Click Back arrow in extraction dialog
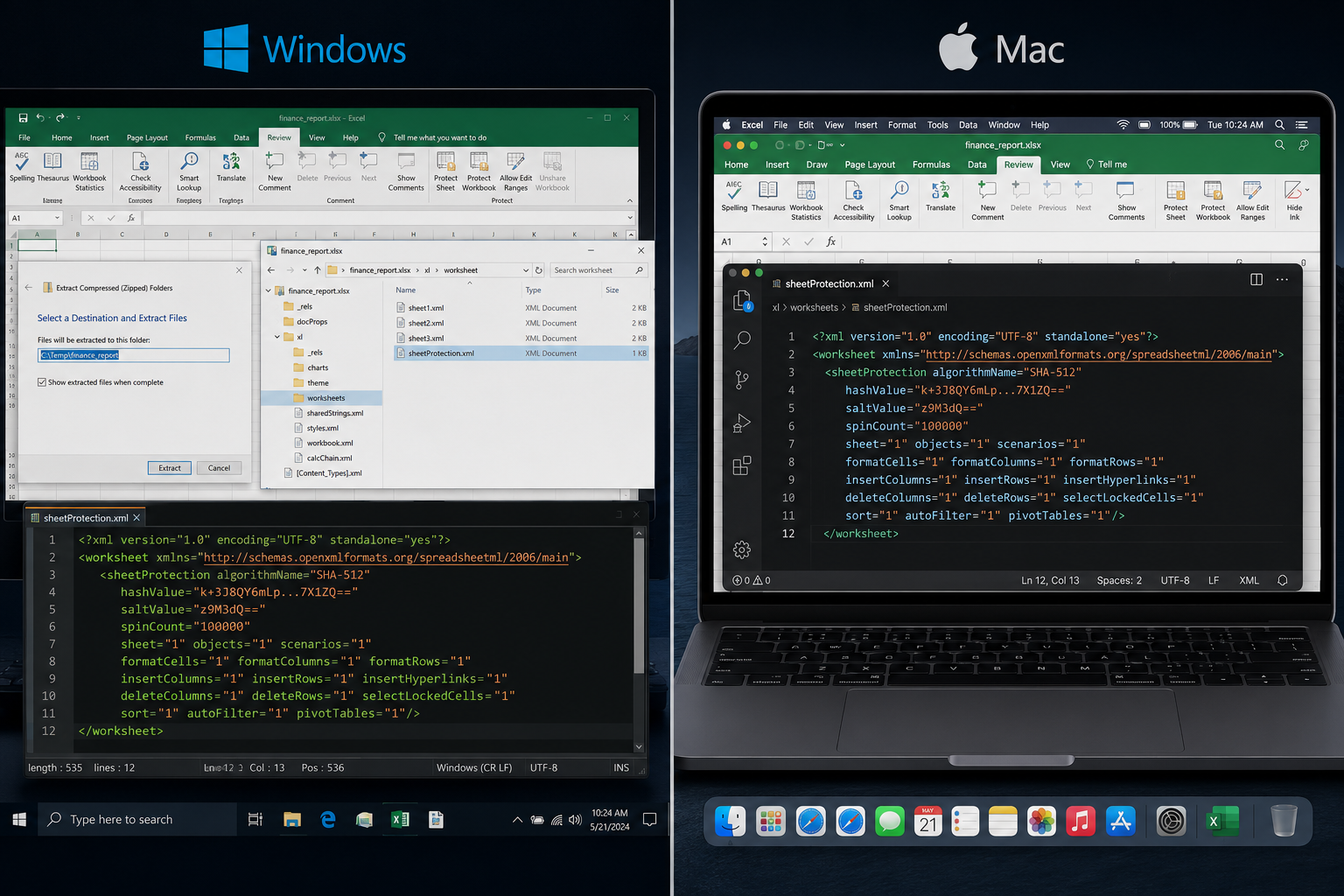 pyautogui.click(x=29, y=288)
